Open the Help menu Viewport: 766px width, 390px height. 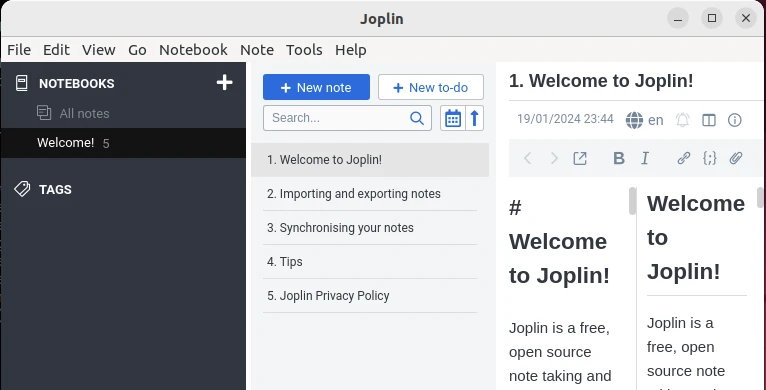[x=351, y=50]
